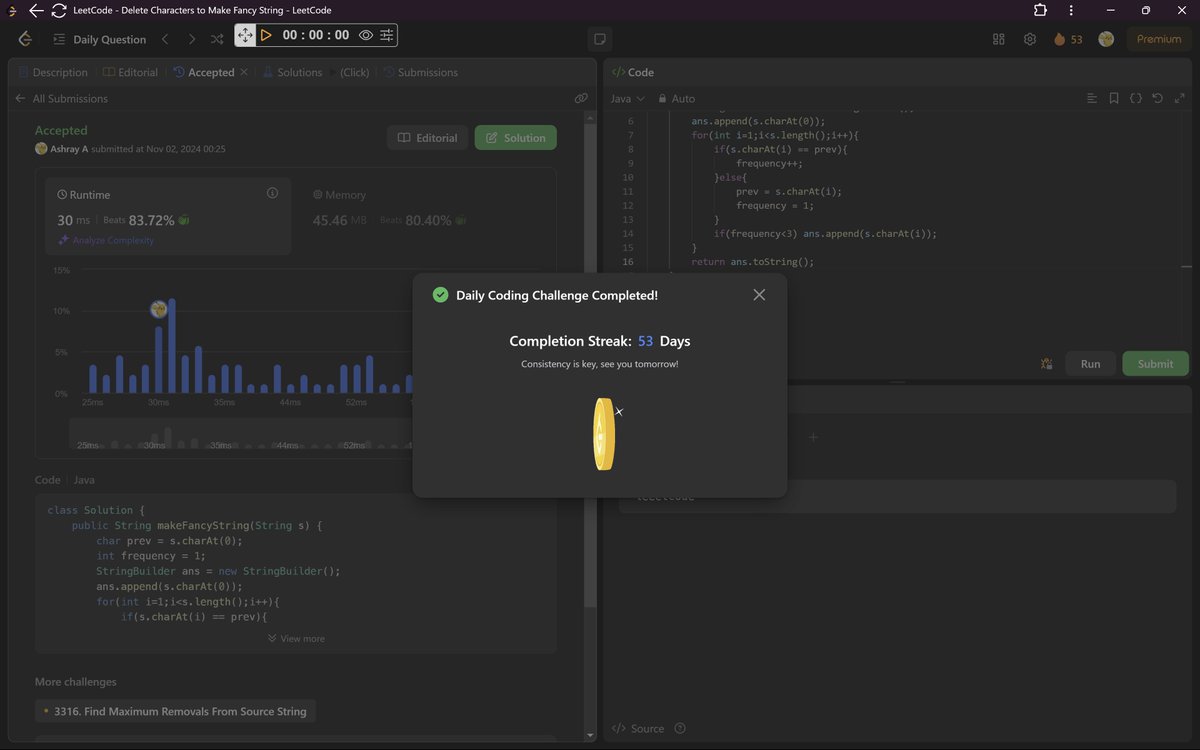The height and width of the screenshot is (750, 1200).
Task: Click the debugger bug icon beside Run
Action: coord(1046,364)
